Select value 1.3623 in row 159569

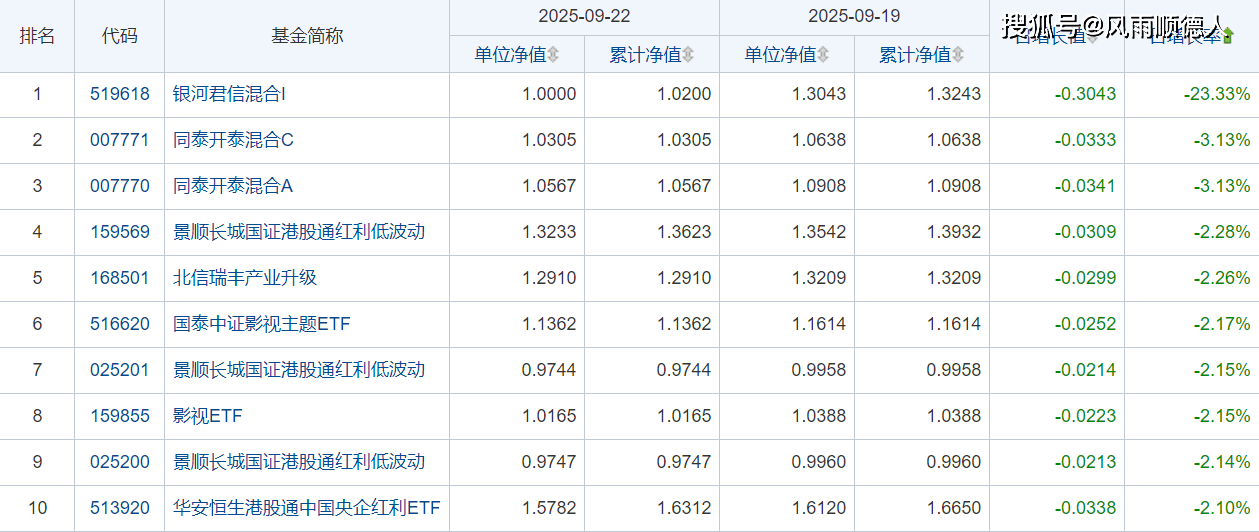tap(684, 232)
